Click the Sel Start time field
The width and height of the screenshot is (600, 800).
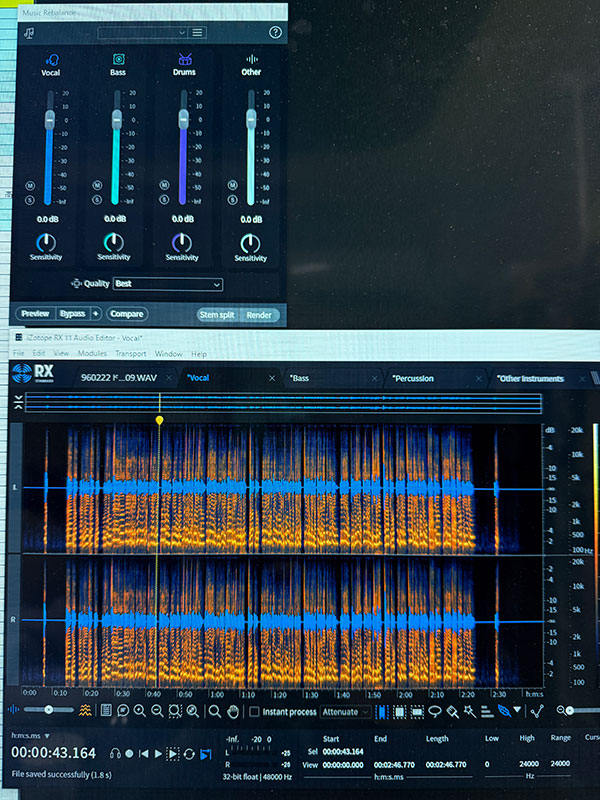[x=343, y=752]
